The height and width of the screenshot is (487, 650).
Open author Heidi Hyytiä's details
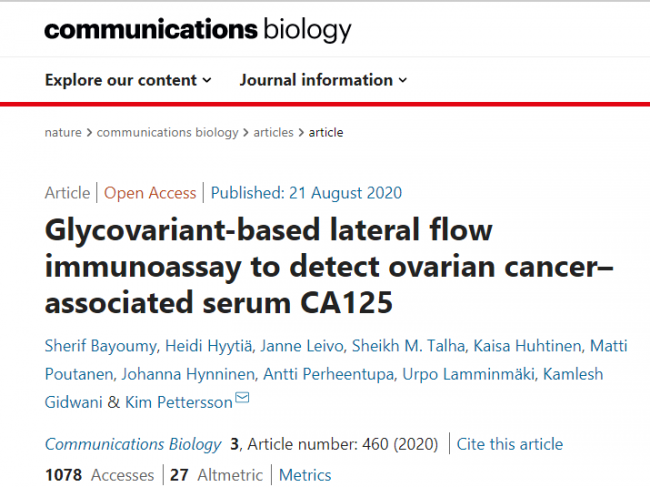pyautogui.click(x=208, y=346)
